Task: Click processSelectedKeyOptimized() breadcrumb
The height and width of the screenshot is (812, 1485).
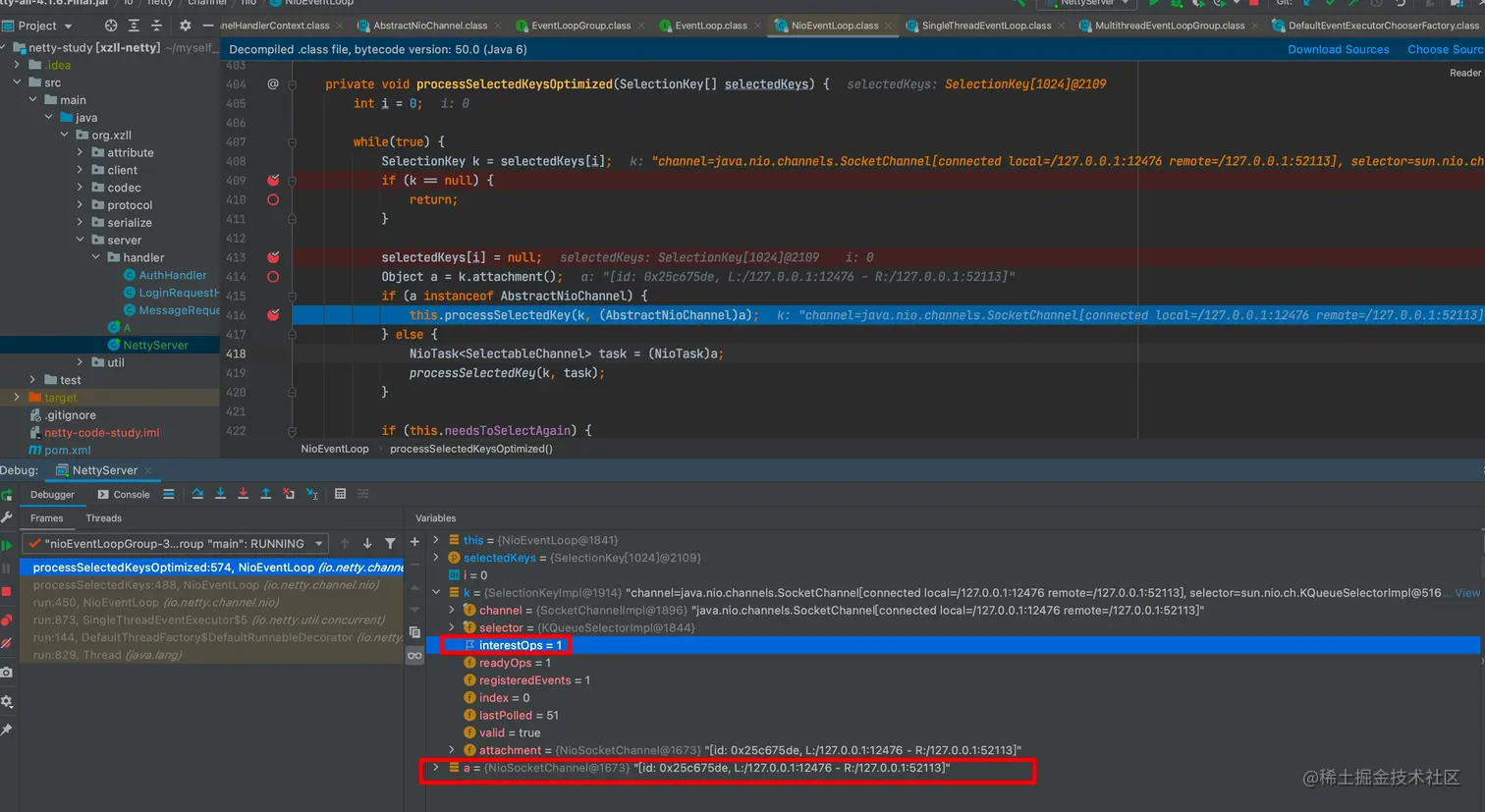Action: point(471,449)
